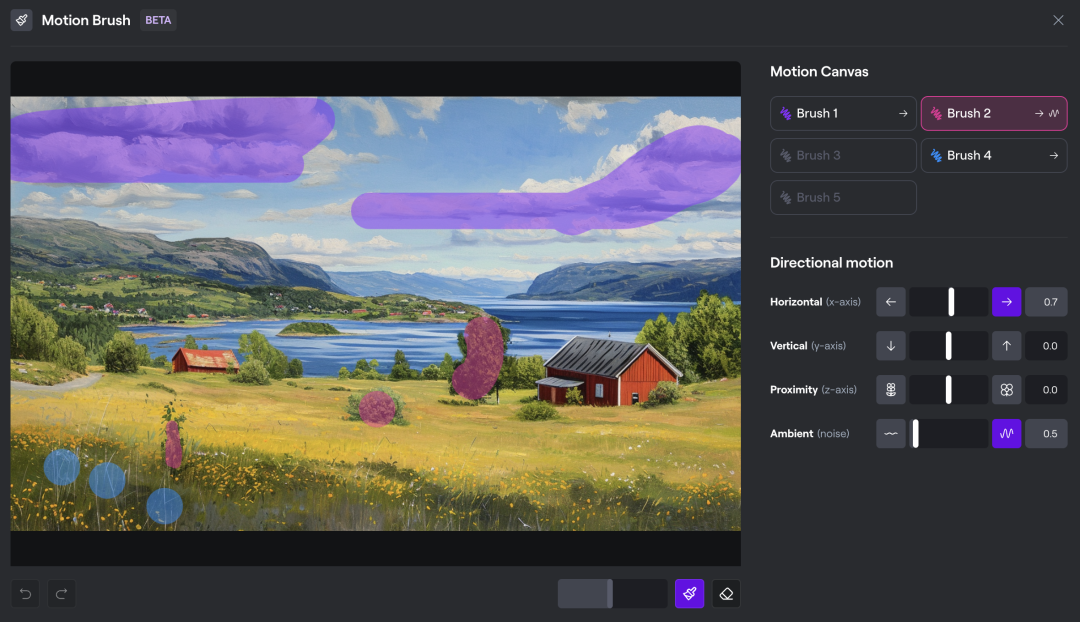Select the disabled Brush 3 tab
The width and height of the screenshot is (1080, 622).
point(843,156)
